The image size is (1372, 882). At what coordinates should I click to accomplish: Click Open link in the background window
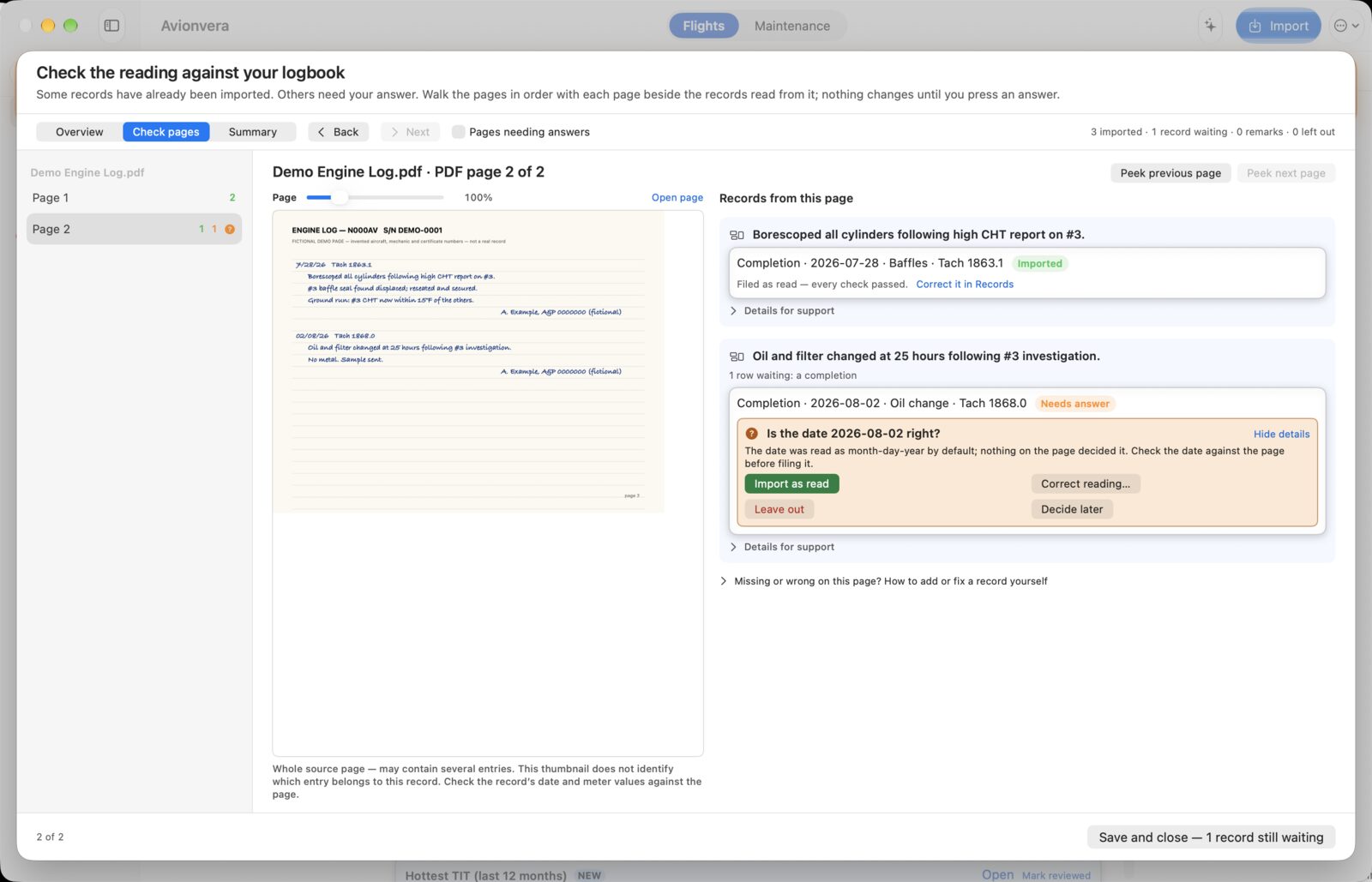997,875
